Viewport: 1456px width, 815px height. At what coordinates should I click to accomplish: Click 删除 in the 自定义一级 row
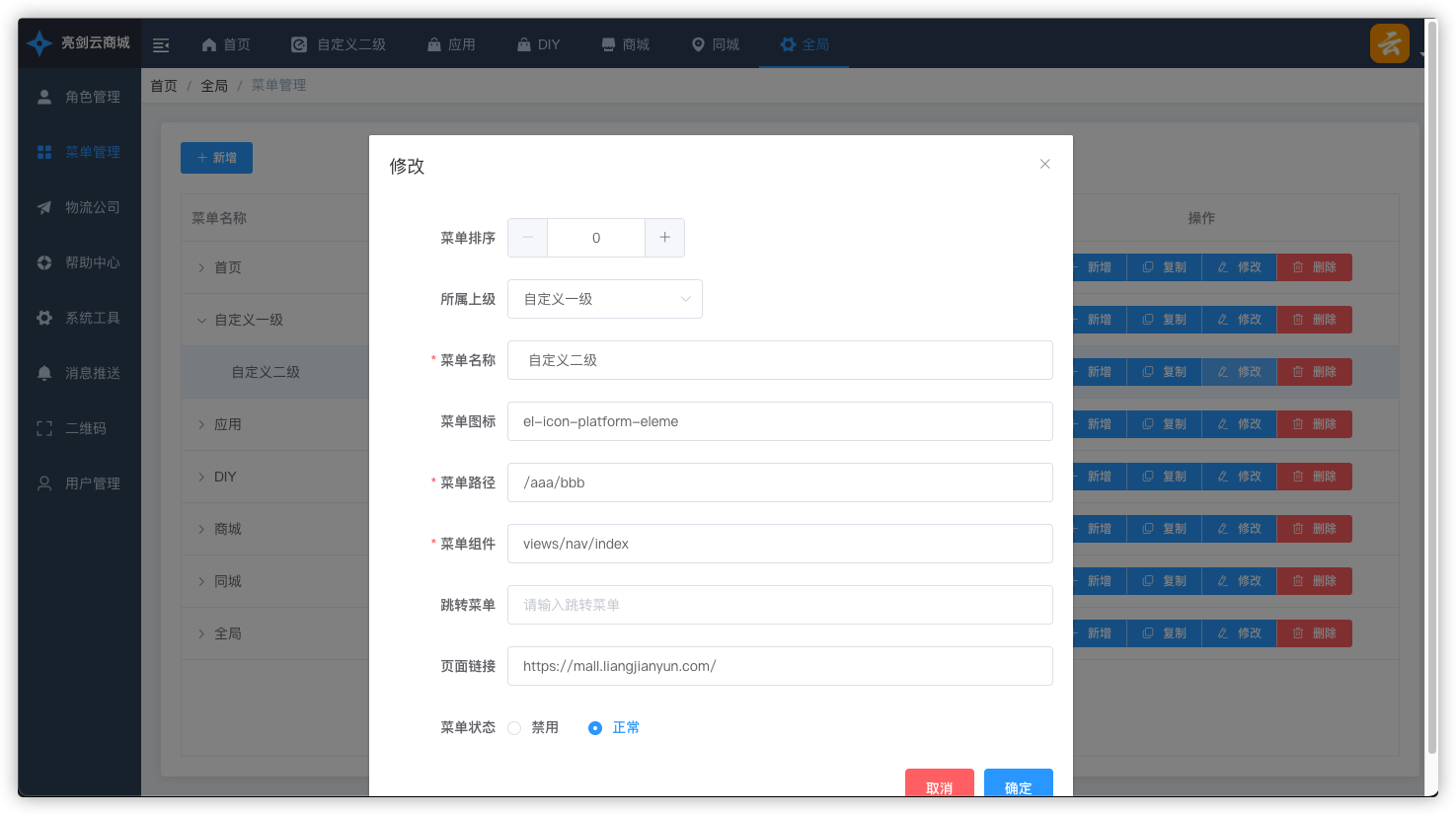[1315, 320]
